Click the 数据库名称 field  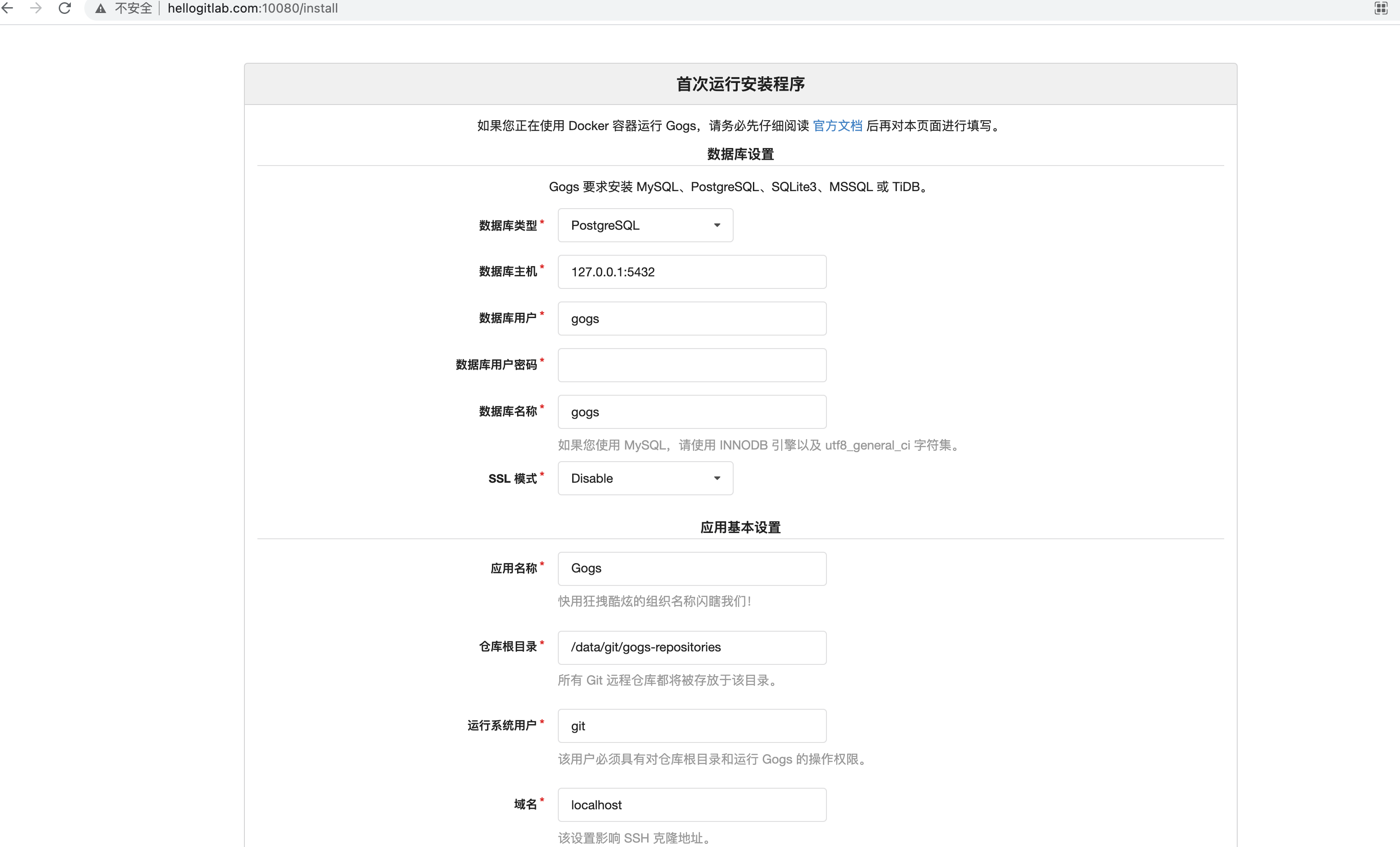point(692,411)
